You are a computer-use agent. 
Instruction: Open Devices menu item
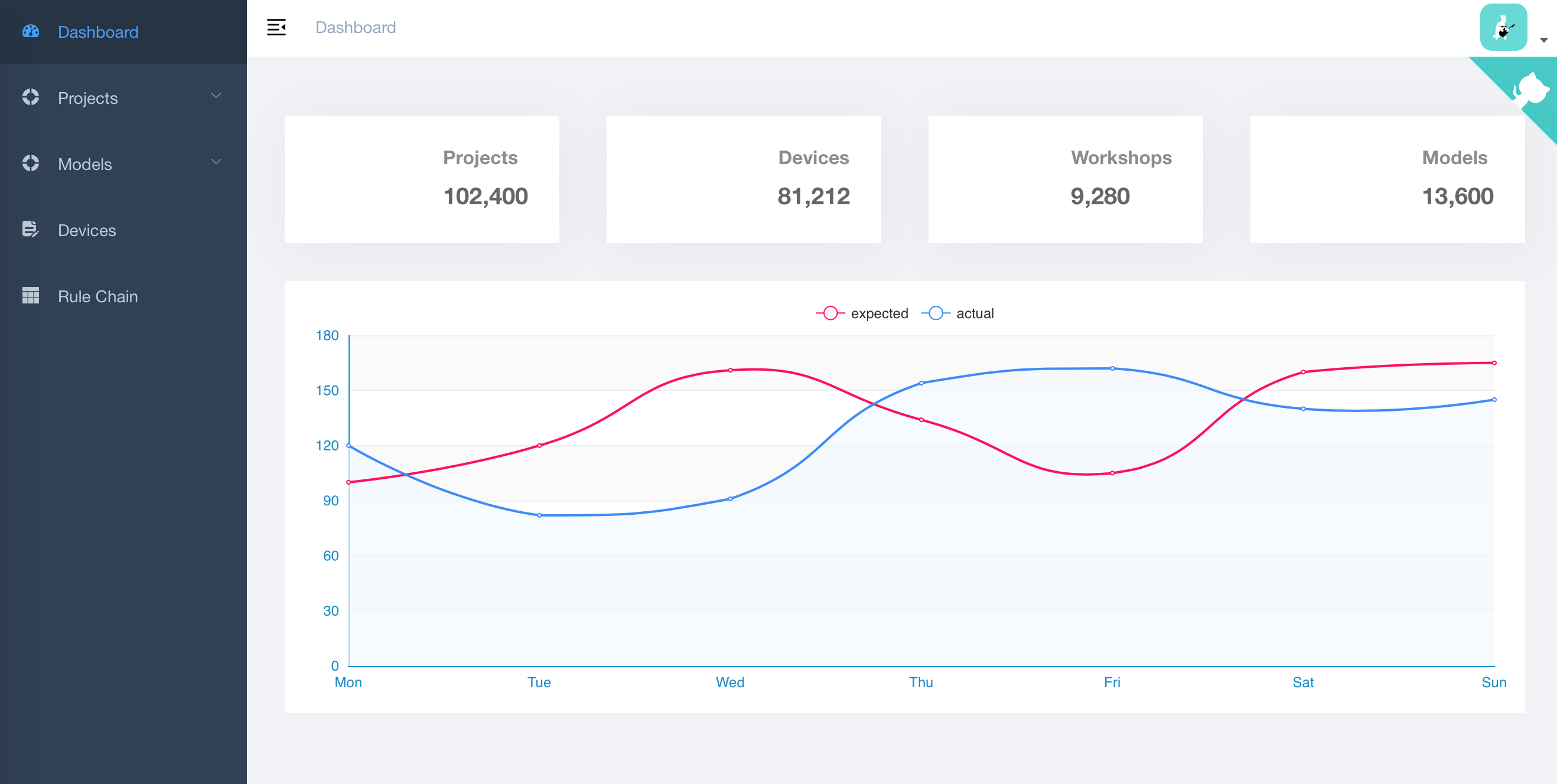(87, 230)
